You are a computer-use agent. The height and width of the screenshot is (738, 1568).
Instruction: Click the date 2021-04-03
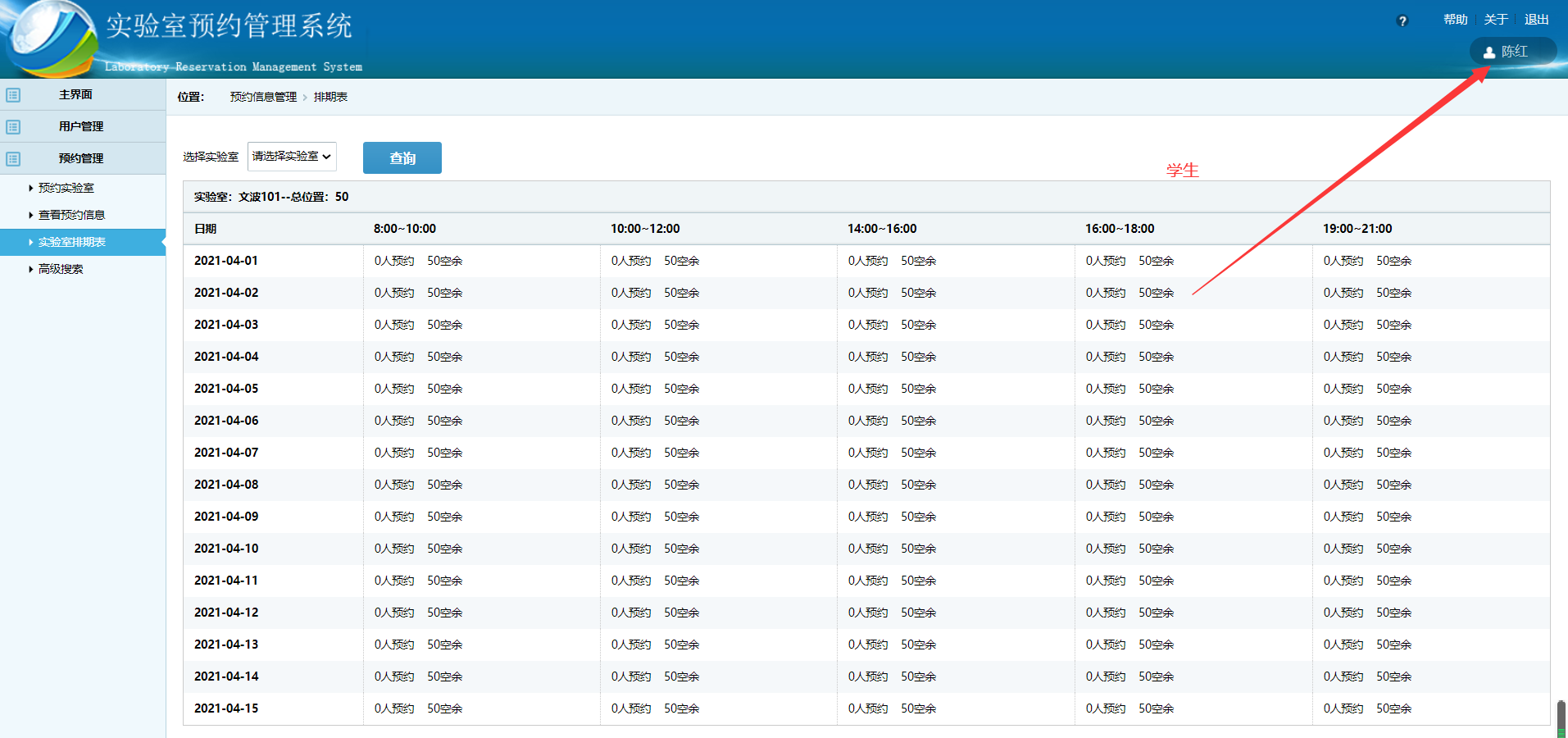click(226, 325)
